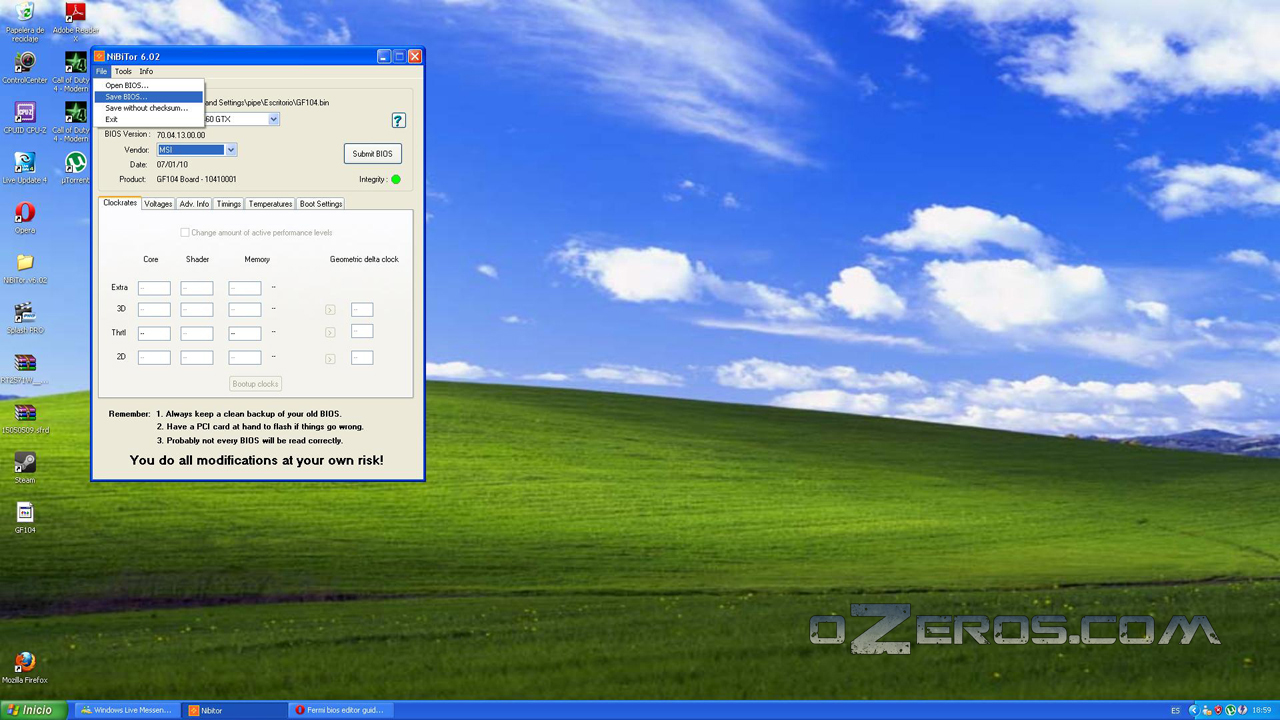Select the RT2571W archive on the desktop
Viewport: 1280px width, 720px height.
click(x=25, y=368)
